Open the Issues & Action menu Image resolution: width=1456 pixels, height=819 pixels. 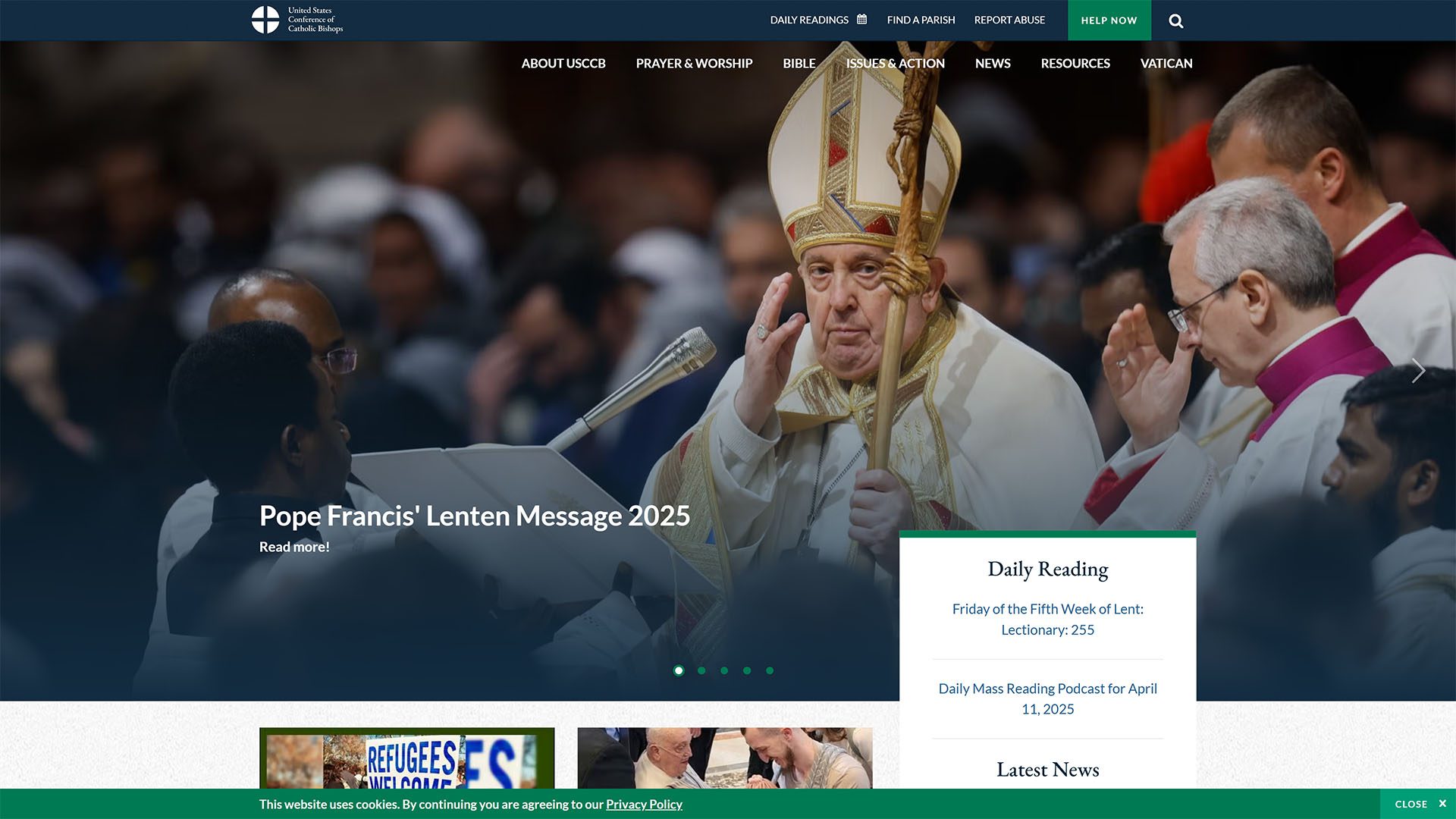[896, 64]
